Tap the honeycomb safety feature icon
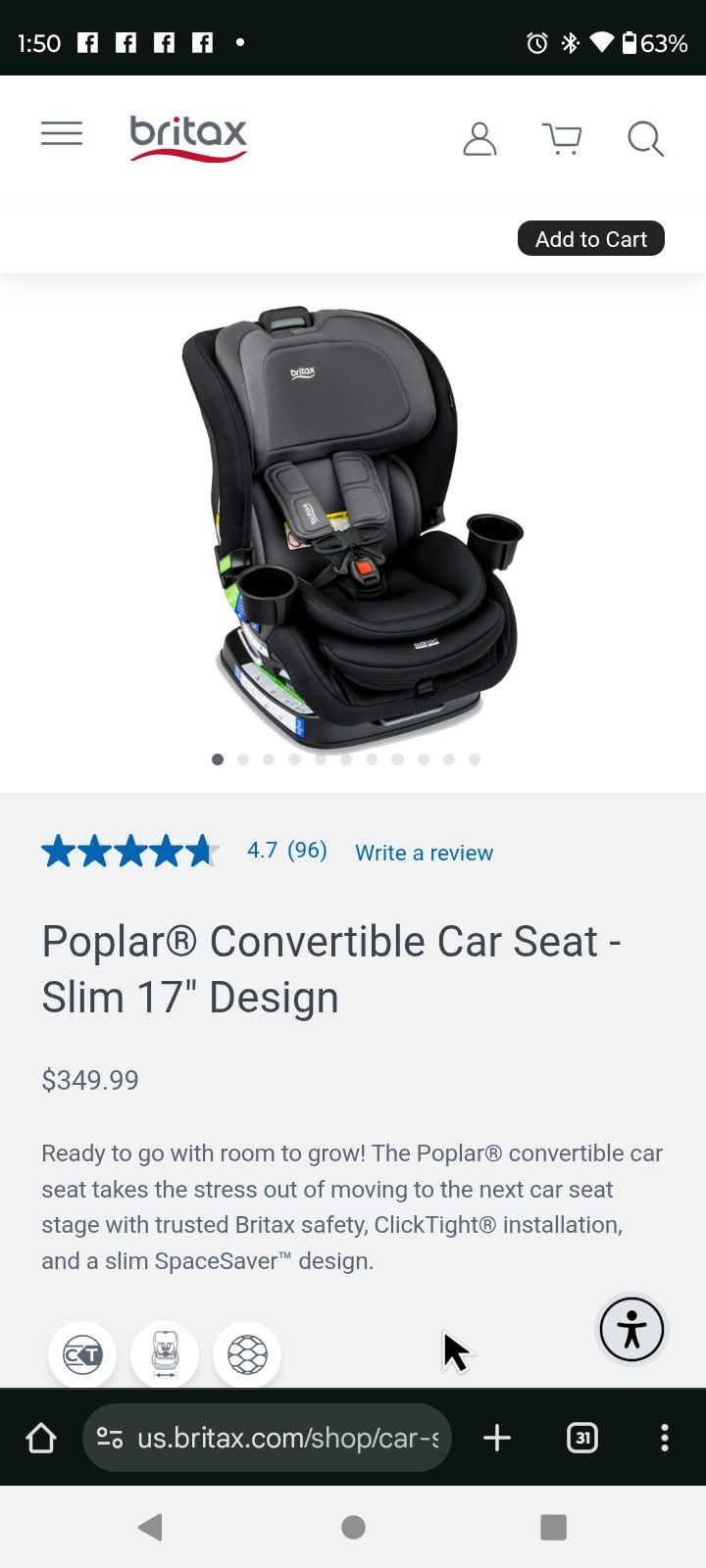The height and width of the screenshot is (1568, 706). (247, 1355)
